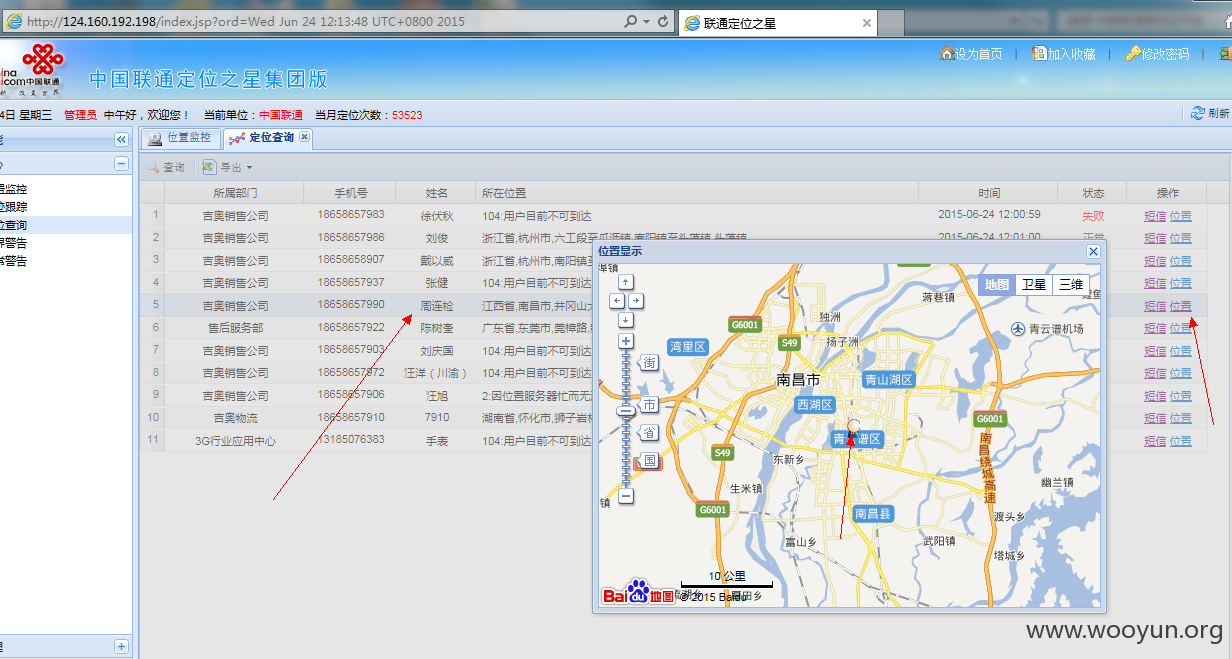
Task: Zoom out the map with minus button
Action: click(x=626, y=495)
